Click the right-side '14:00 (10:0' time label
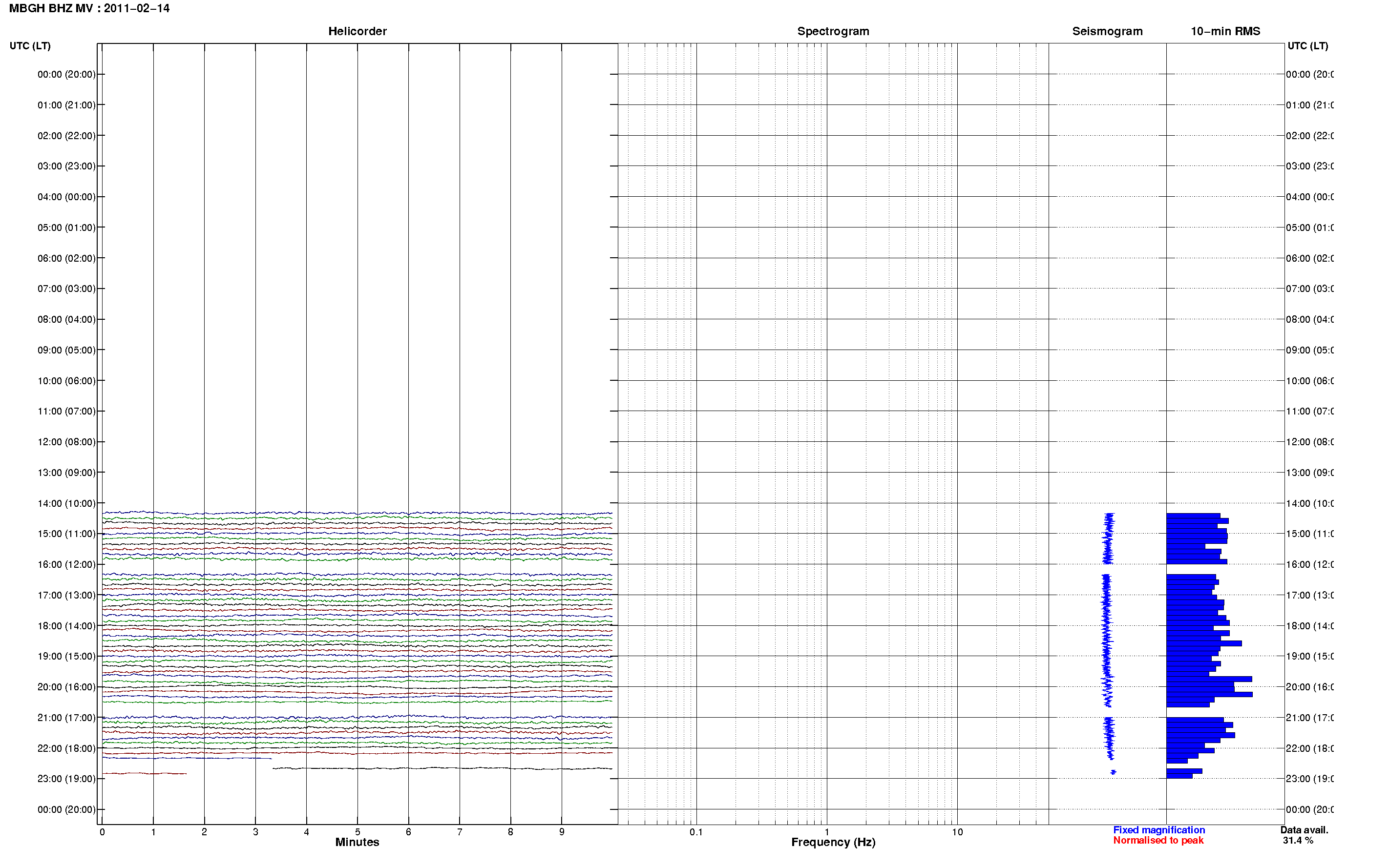1389x868 pixels. pyautogui.click(x=1310, y=503)
